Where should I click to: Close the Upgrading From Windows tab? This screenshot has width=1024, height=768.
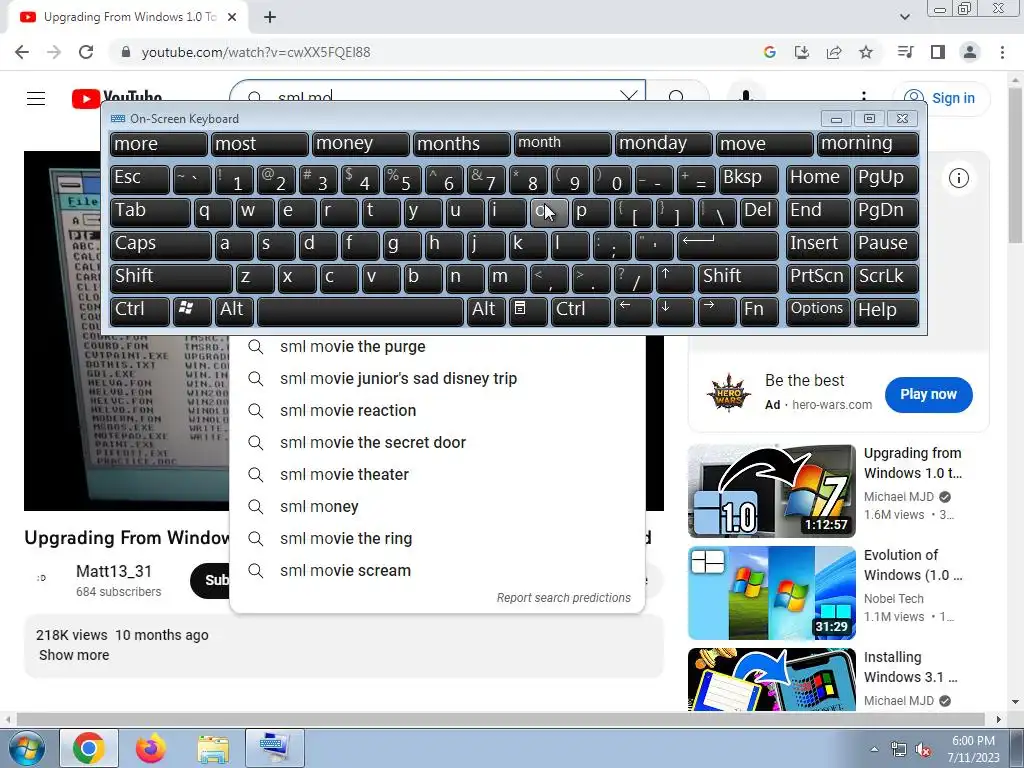tap(232, 17)
